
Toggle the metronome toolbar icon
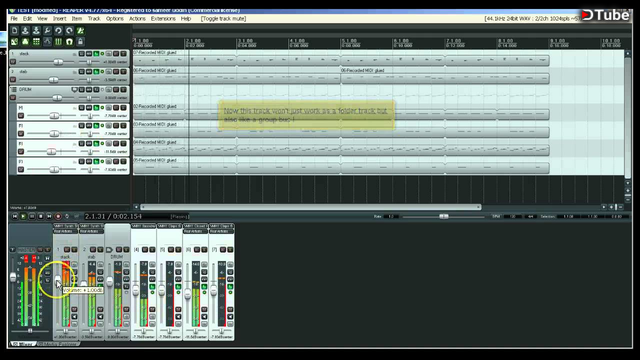[x=80, y=31]
